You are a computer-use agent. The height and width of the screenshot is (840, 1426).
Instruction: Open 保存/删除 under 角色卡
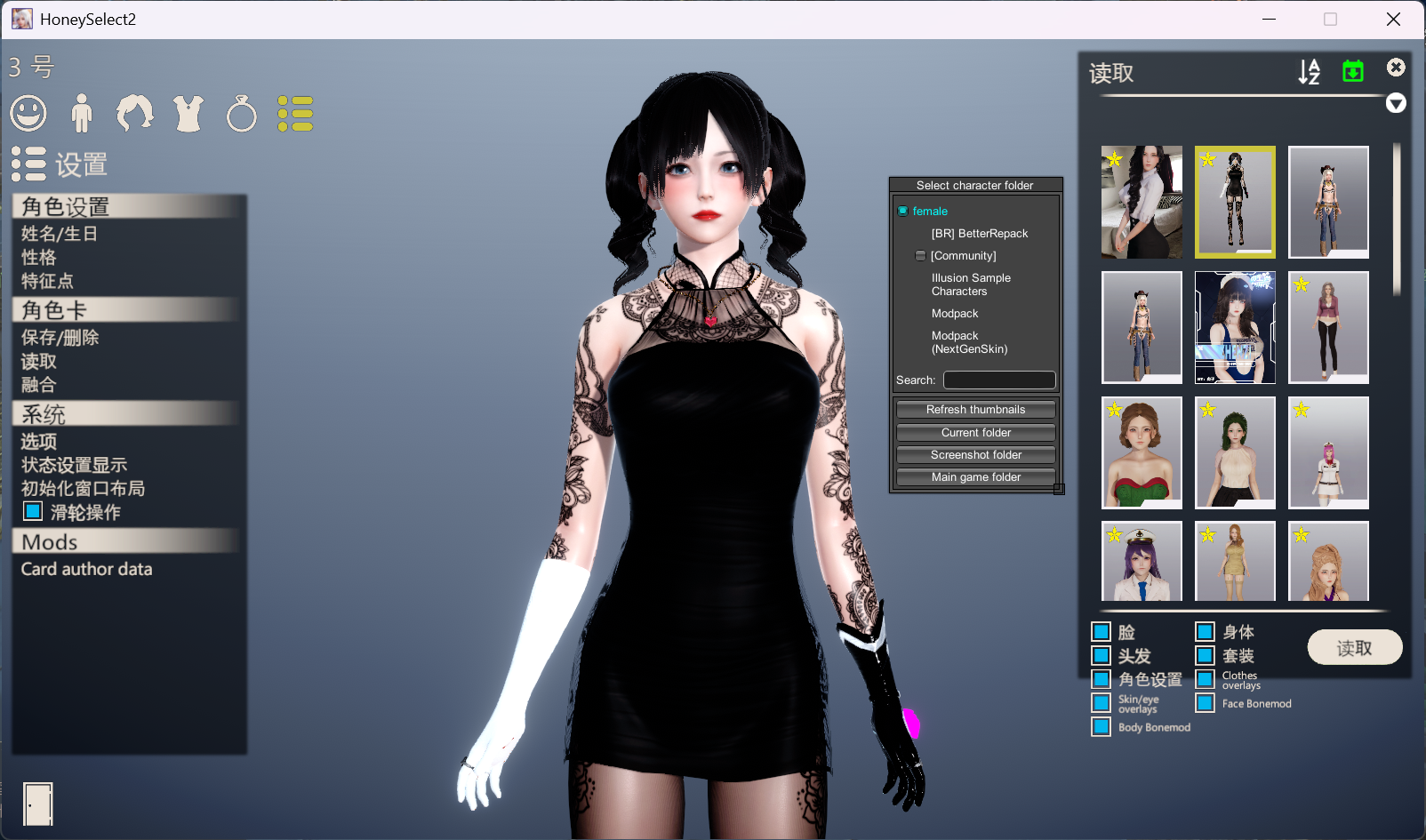(x=60, y=338)
